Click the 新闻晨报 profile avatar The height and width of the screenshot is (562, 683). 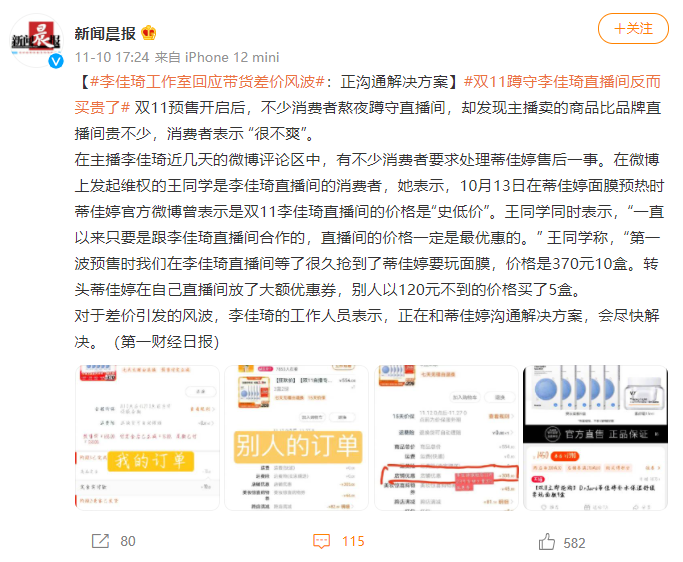(37, 41)
